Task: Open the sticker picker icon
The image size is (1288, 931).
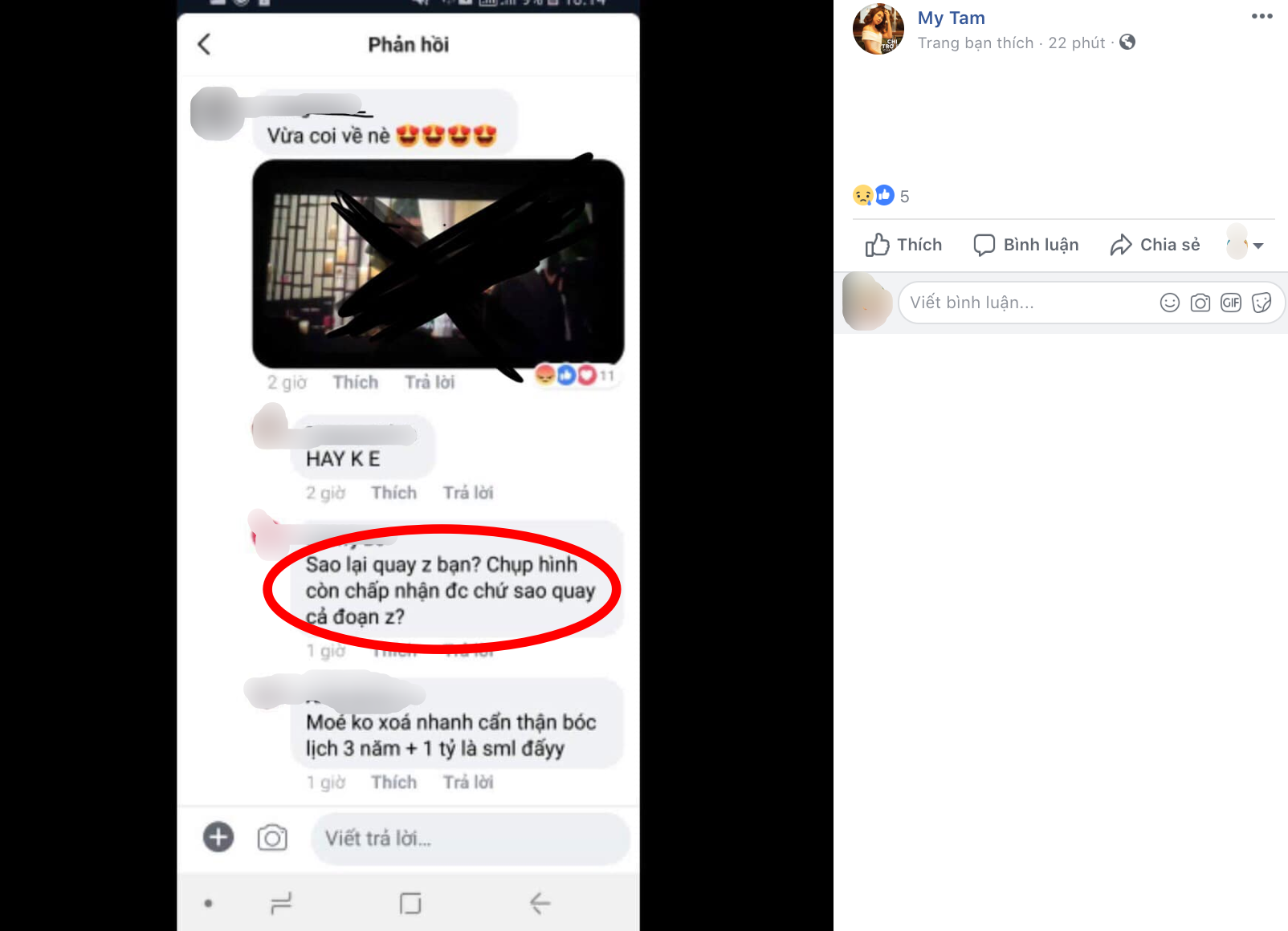Action: (1262, 303)
